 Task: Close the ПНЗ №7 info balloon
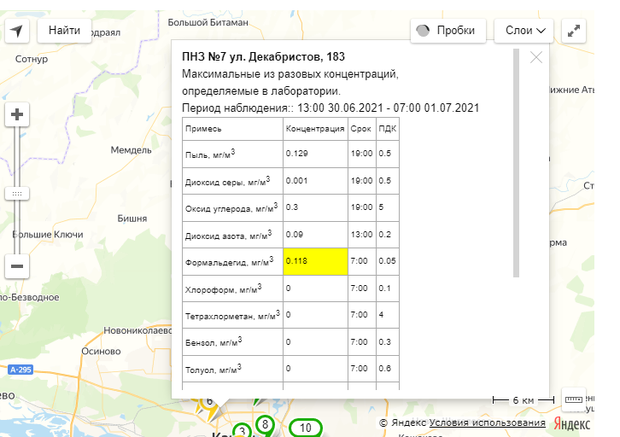(x=536, y=57)
